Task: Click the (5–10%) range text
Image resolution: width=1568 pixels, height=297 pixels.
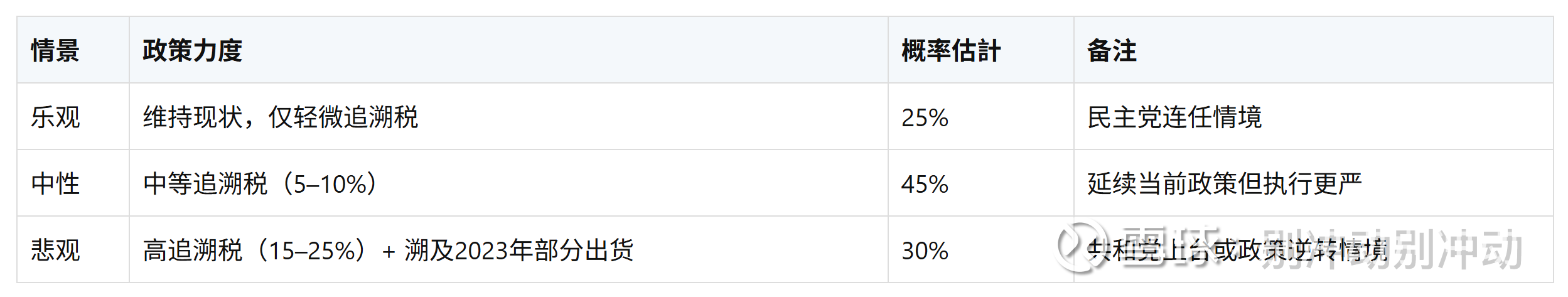Action: click(x=330, y=184)
